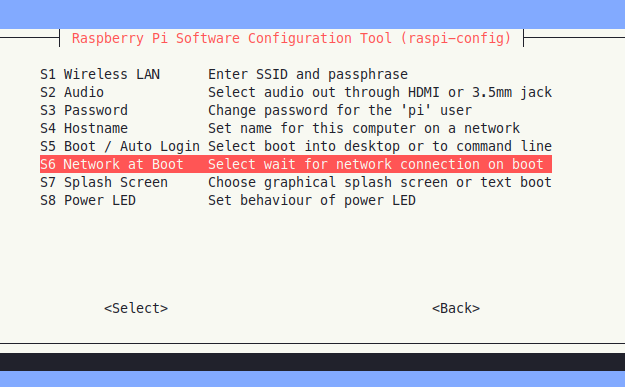The width and height of the screenshot is (625, 387).
Task: Click 'Select audio out through HDMI or 3.5mm jack' text
Action: pos(380,92)
